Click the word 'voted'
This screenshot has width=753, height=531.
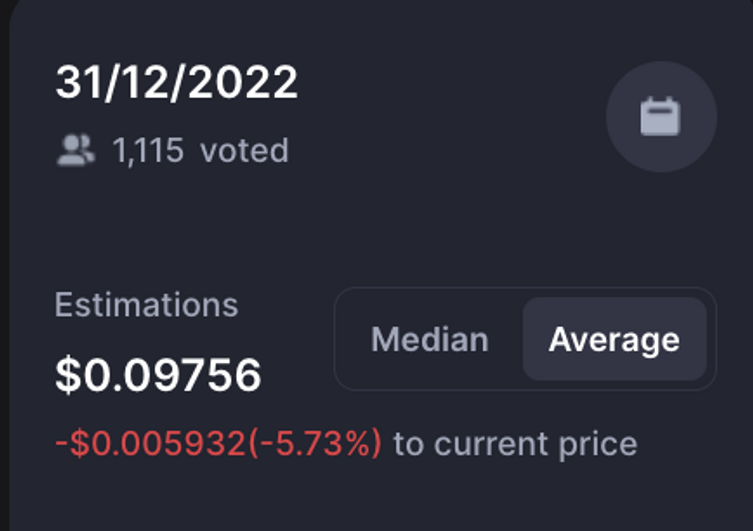click(244, 150)
